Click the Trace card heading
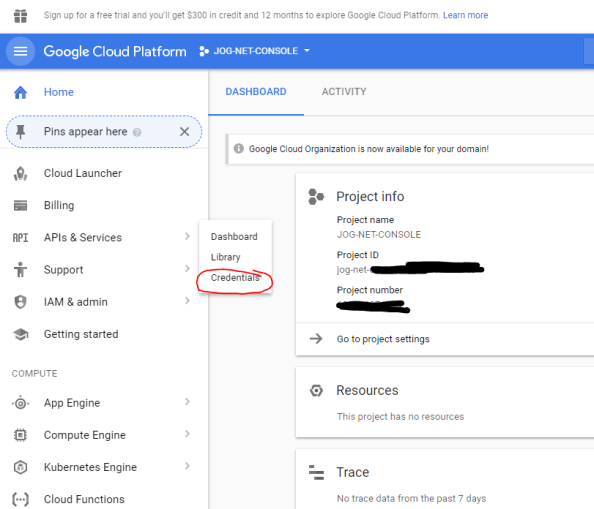The image size is (594, 509). pyautogui.click(x=353, y=472)
